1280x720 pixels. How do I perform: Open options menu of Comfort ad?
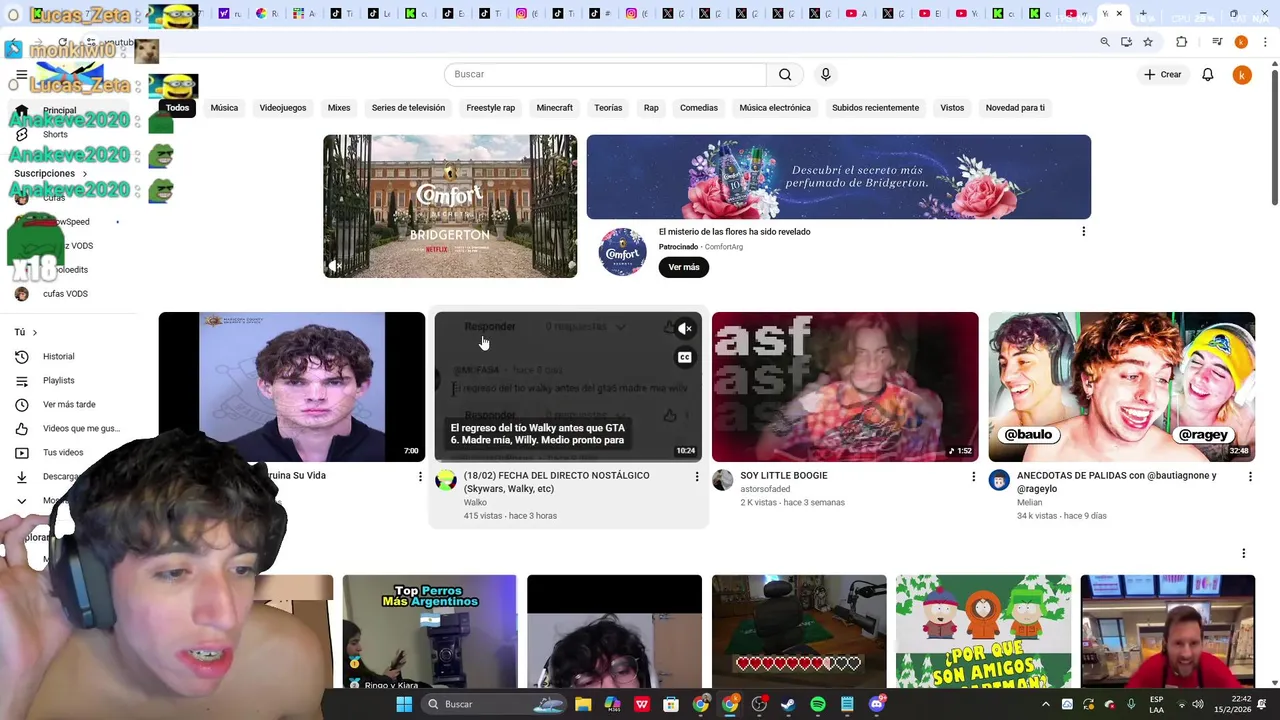1083,232
